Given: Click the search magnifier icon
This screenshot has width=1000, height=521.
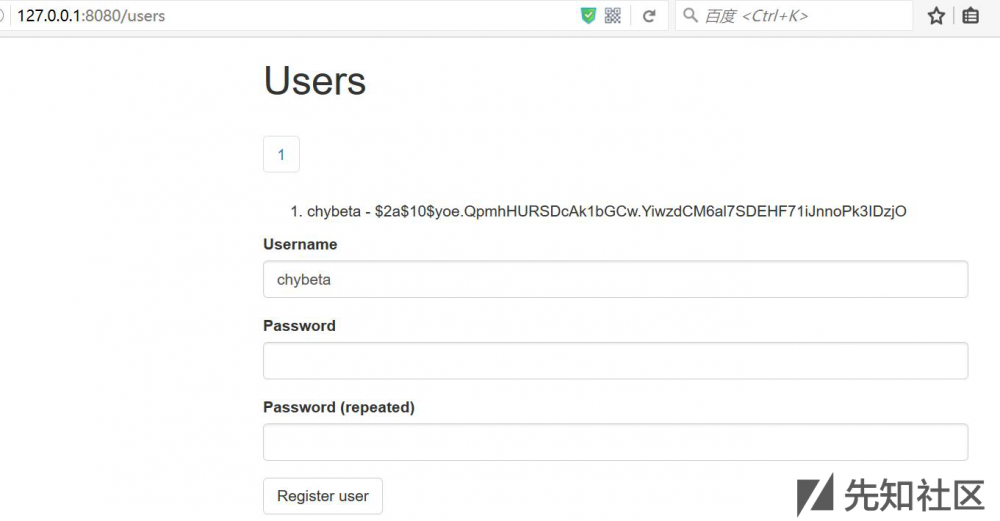Looking at the screenshot, I should point(690,15).
